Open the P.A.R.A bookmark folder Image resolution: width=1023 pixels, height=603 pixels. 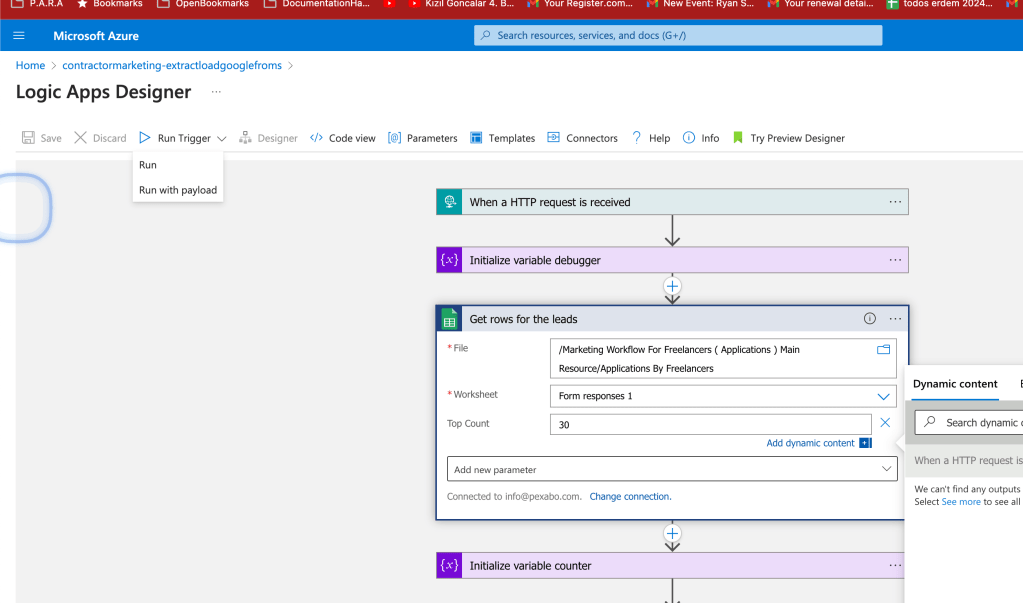[x=37, y=4]
